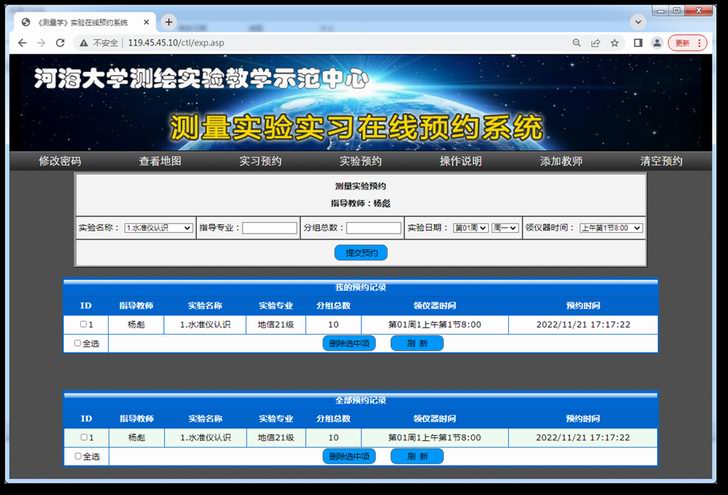Reload the page with refresh icon
Viewport: 728px width, 495px height.
(60, 43)
